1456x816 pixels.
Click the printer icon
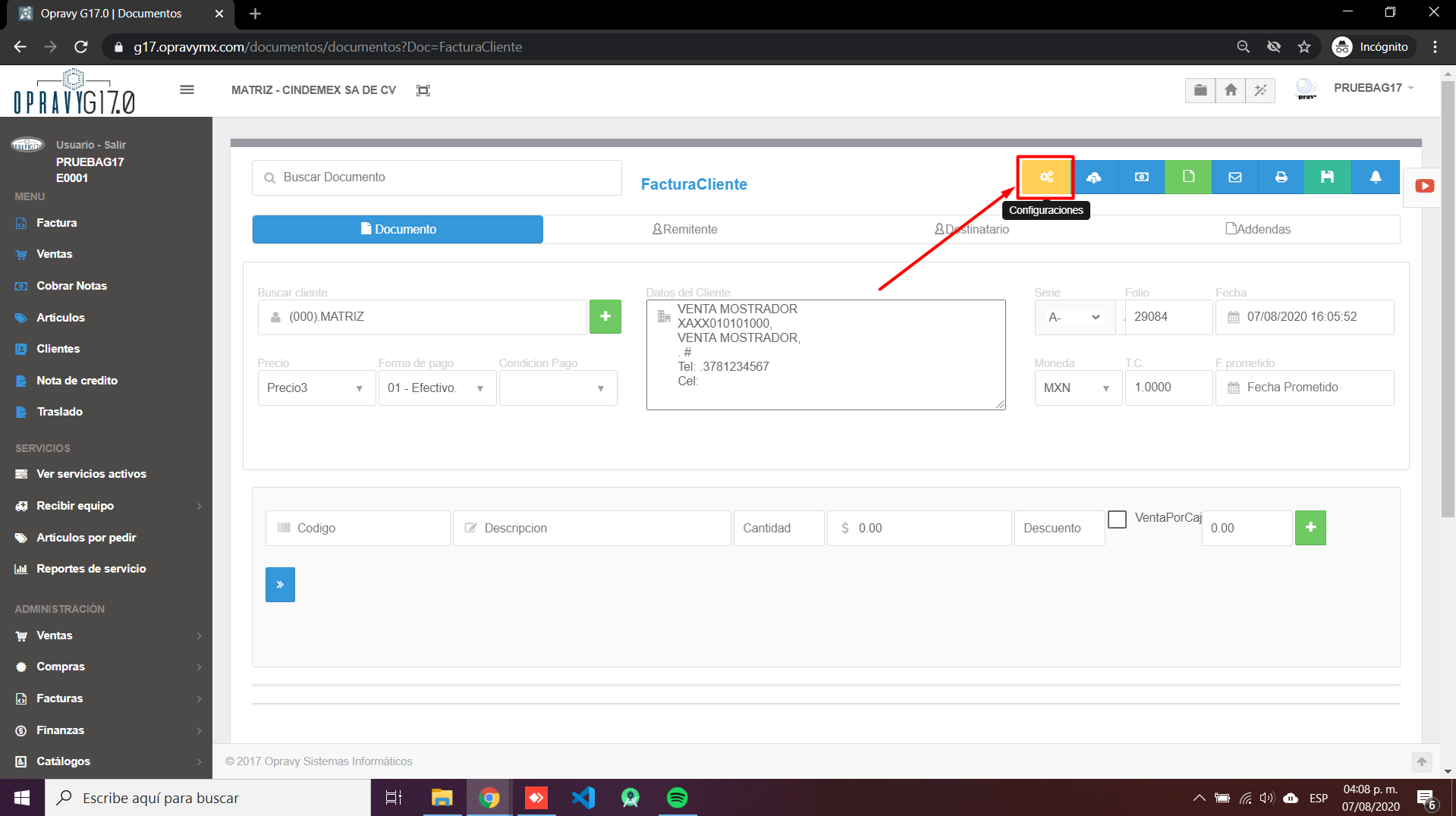[x=1281, y=177]
